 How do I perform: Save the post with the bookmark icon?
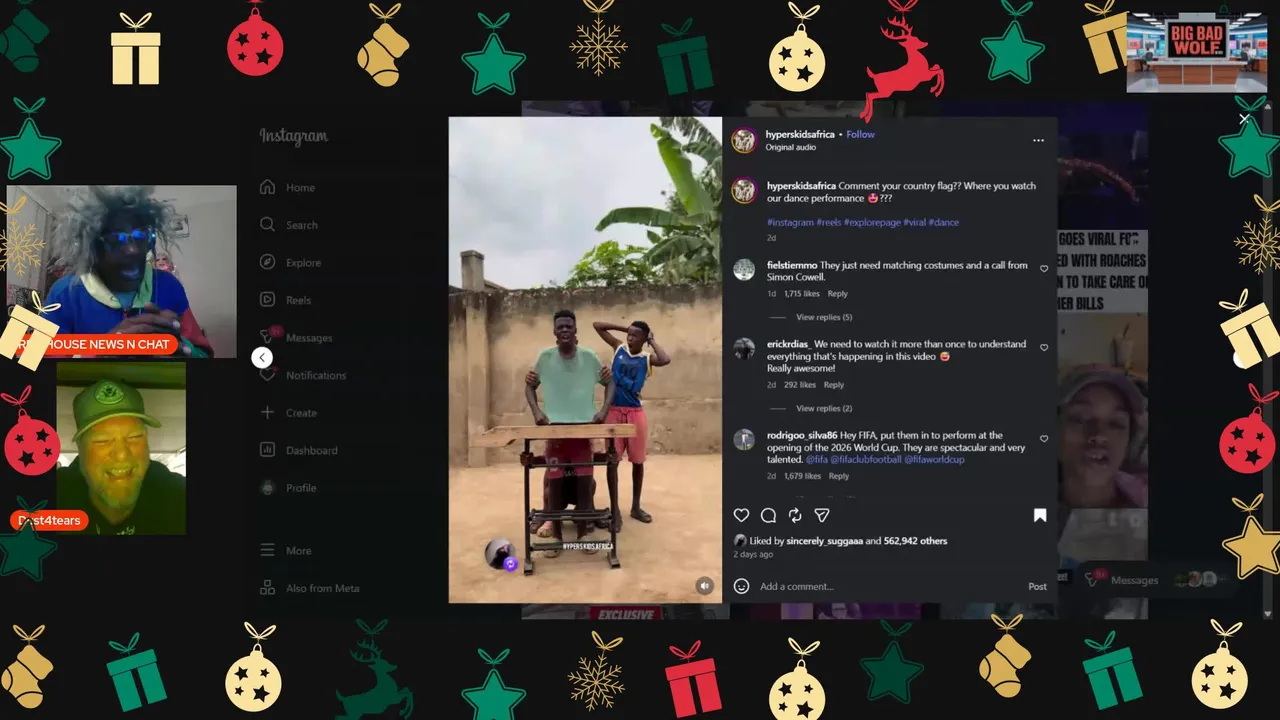click(1040, 515)
